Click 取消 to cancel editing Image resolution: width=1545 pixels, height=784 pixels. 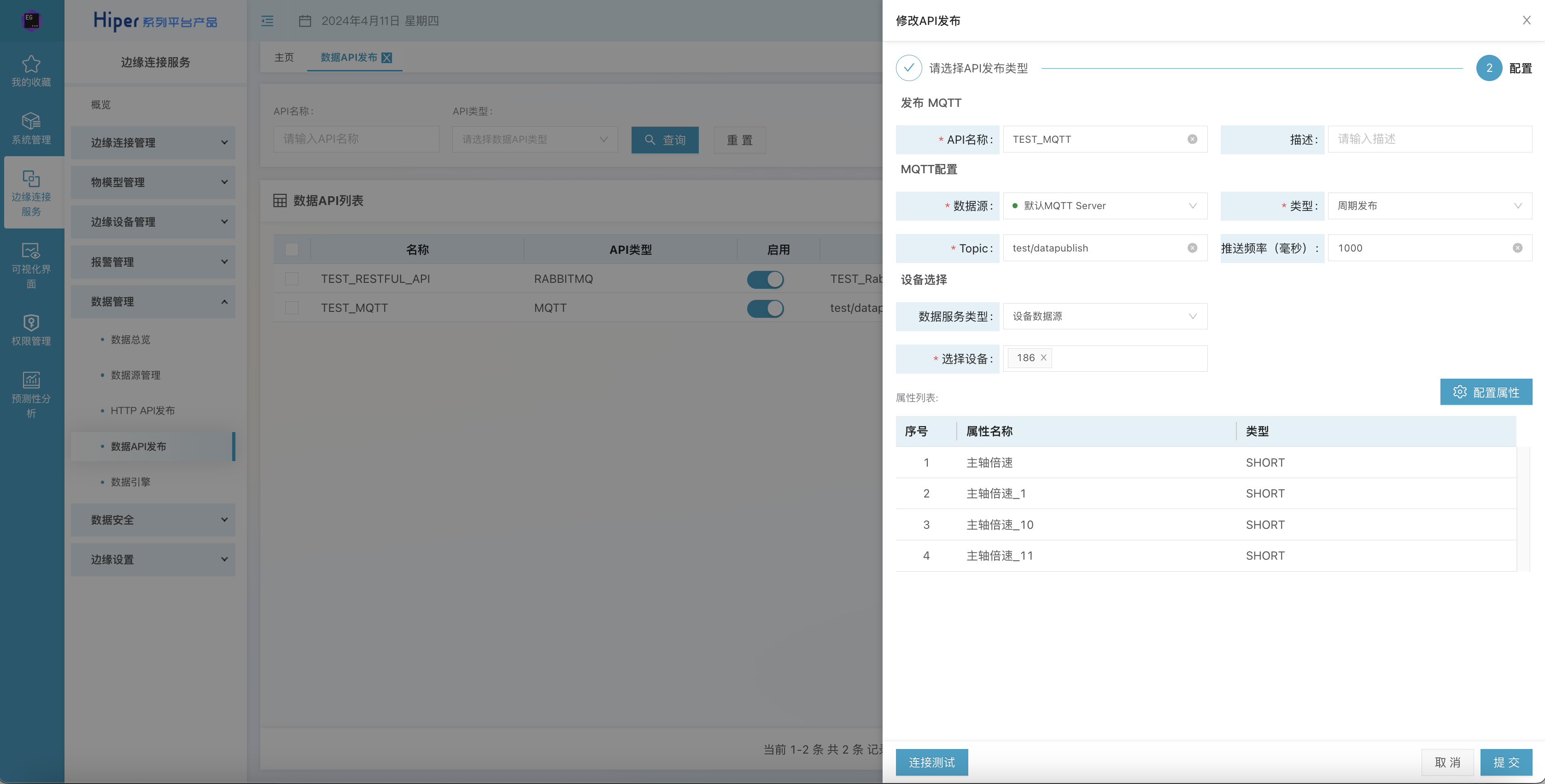(x=1447, y=762)
